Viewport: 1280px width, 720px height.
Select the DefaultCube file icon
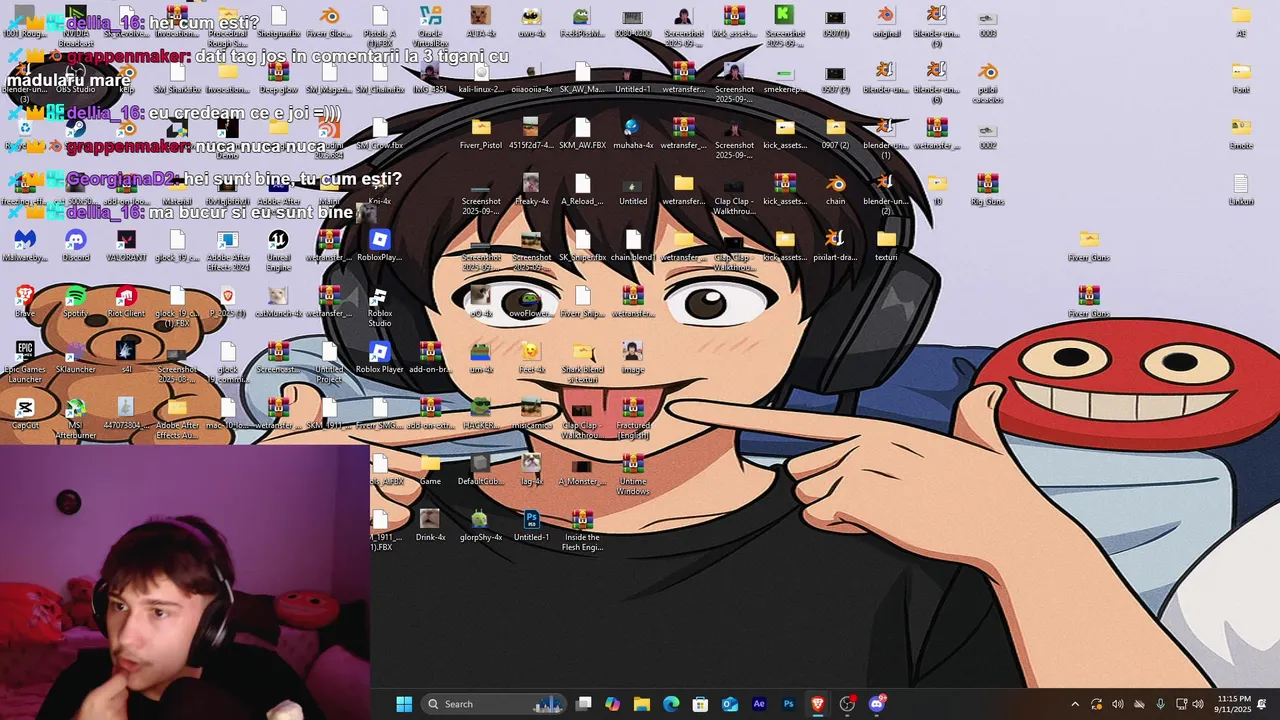click(481, 469)
